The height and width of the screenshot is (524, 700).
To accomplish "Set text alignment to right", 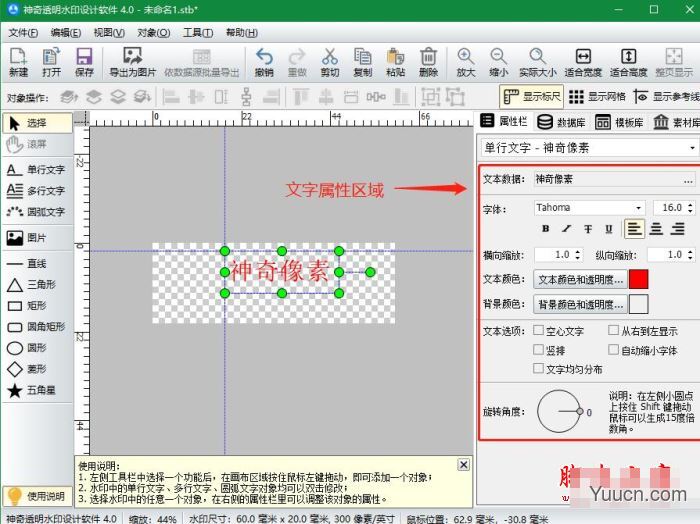I will click(677, 229).
